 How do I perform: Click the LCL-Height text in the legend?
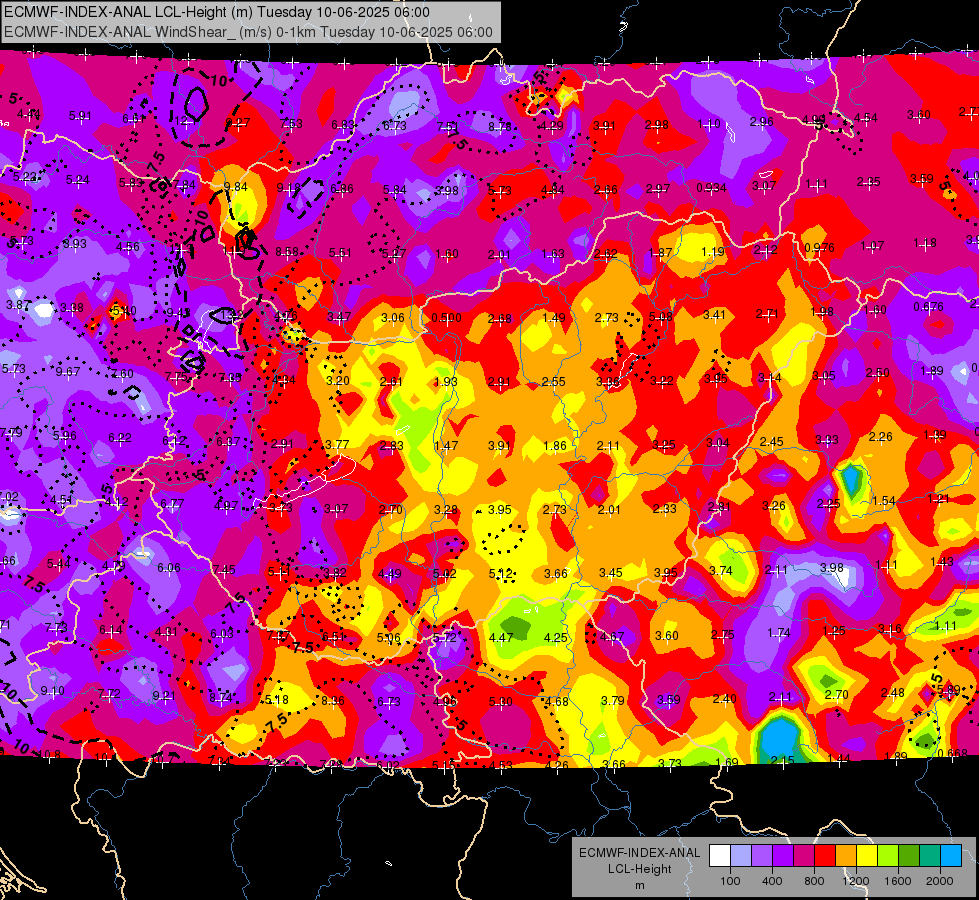(639, 869)
